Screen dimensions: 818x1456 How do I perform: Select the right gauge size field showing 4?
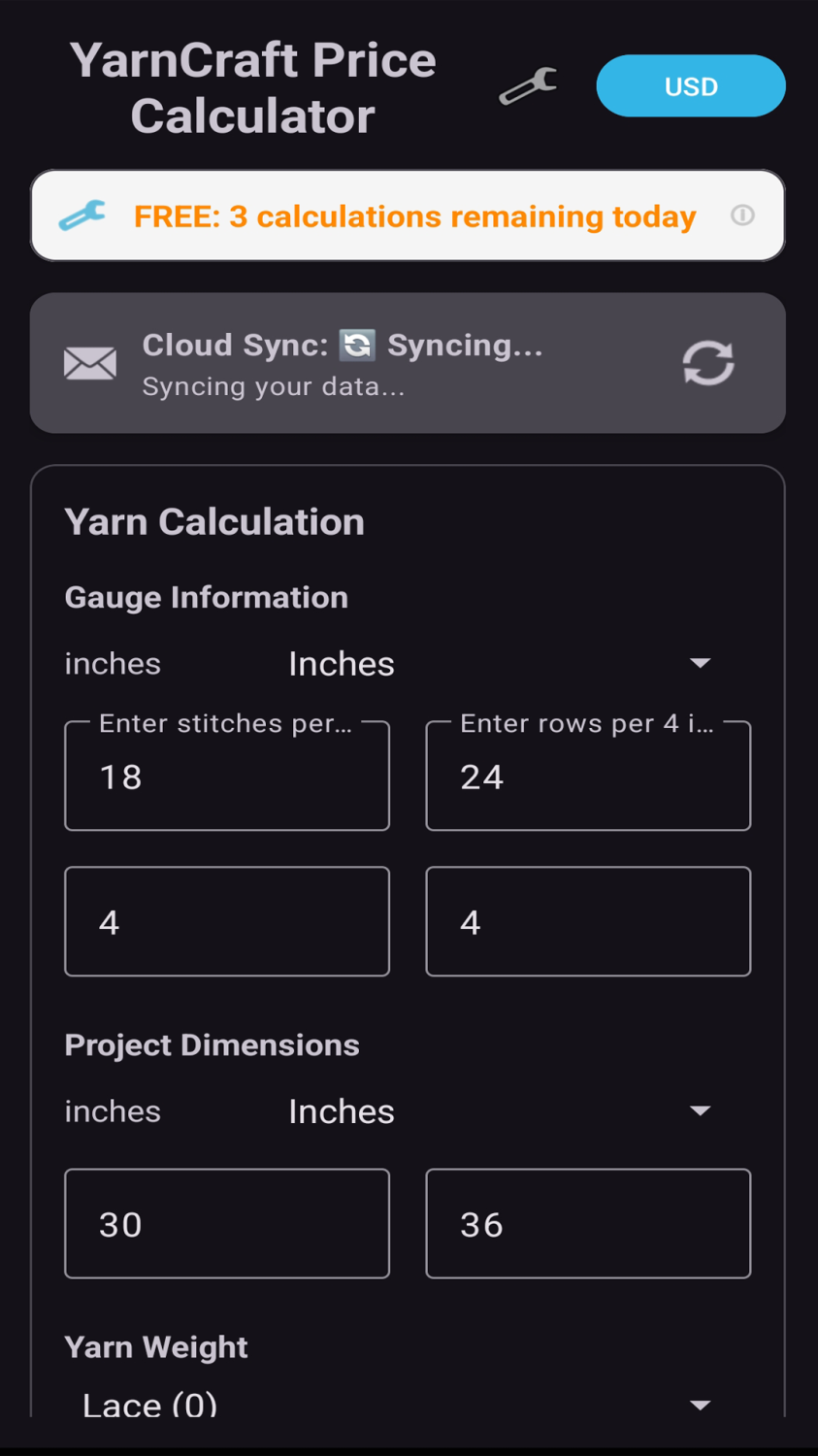(588, 921)
